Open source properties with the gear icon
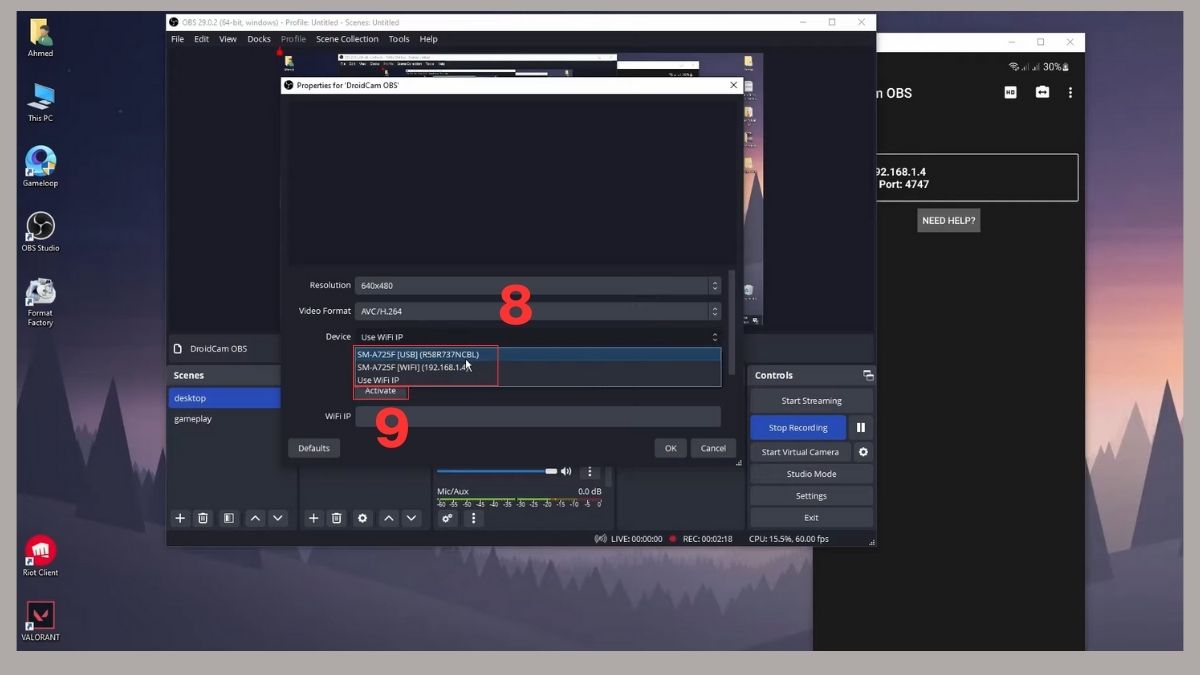 (x=362, y=518)
